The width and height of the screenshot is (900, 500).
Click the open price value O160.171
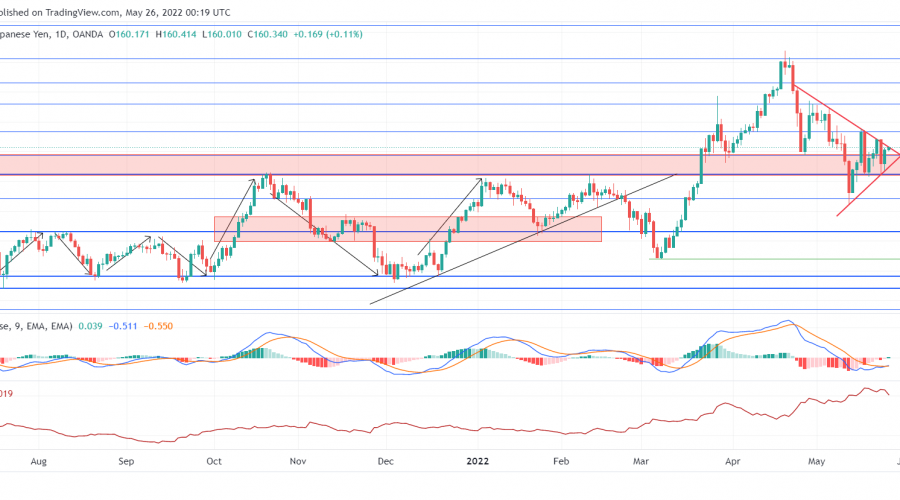[x=129, y=34]
